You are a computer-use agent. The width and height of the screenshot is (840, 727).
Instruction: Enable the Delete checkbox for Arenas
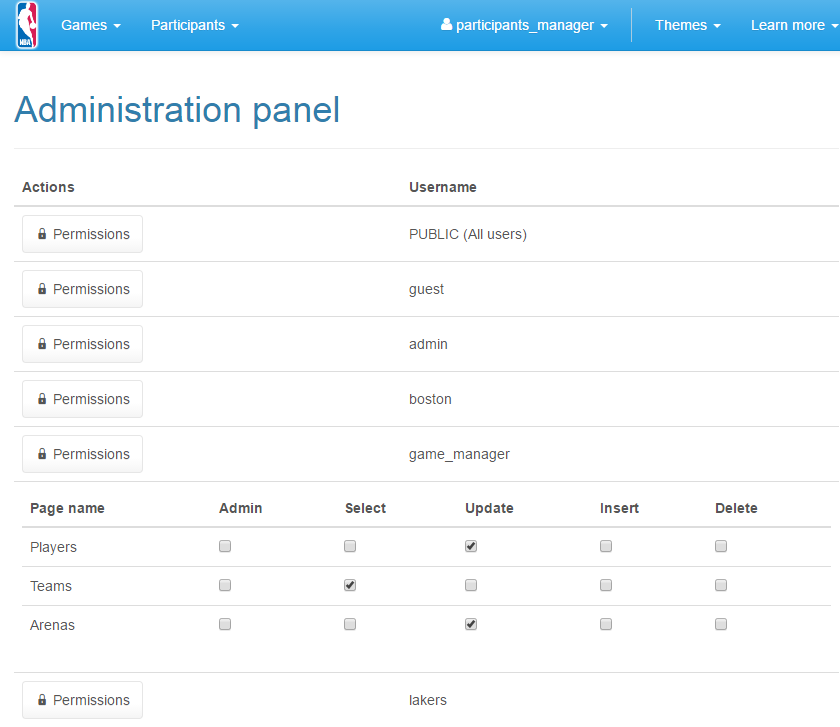coord(721,624)
